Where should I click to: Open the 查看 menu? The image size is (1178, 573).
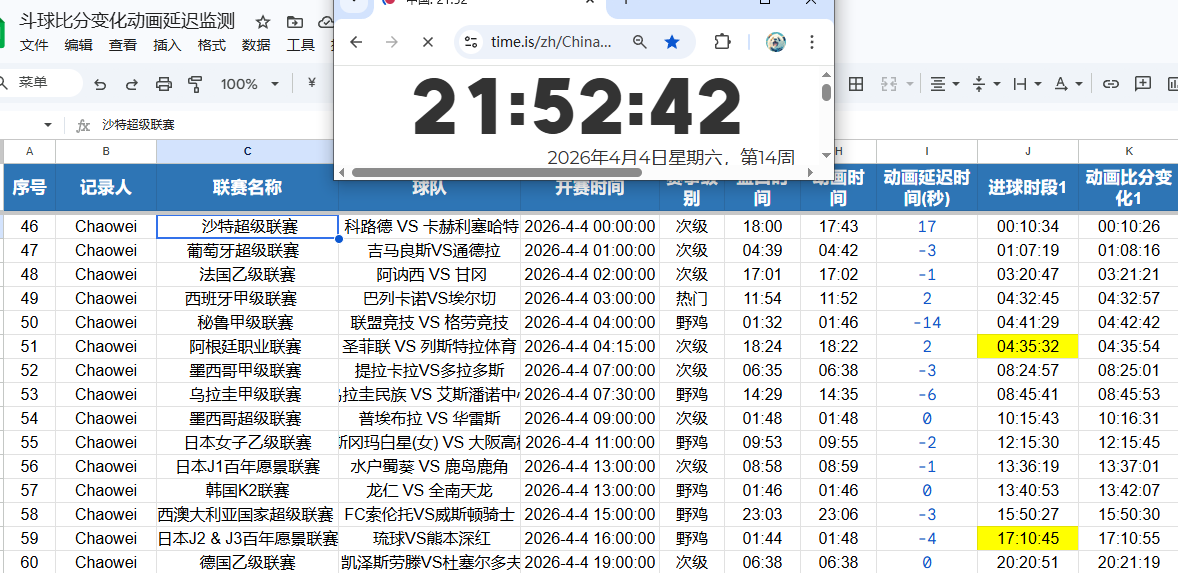(122, 45)
